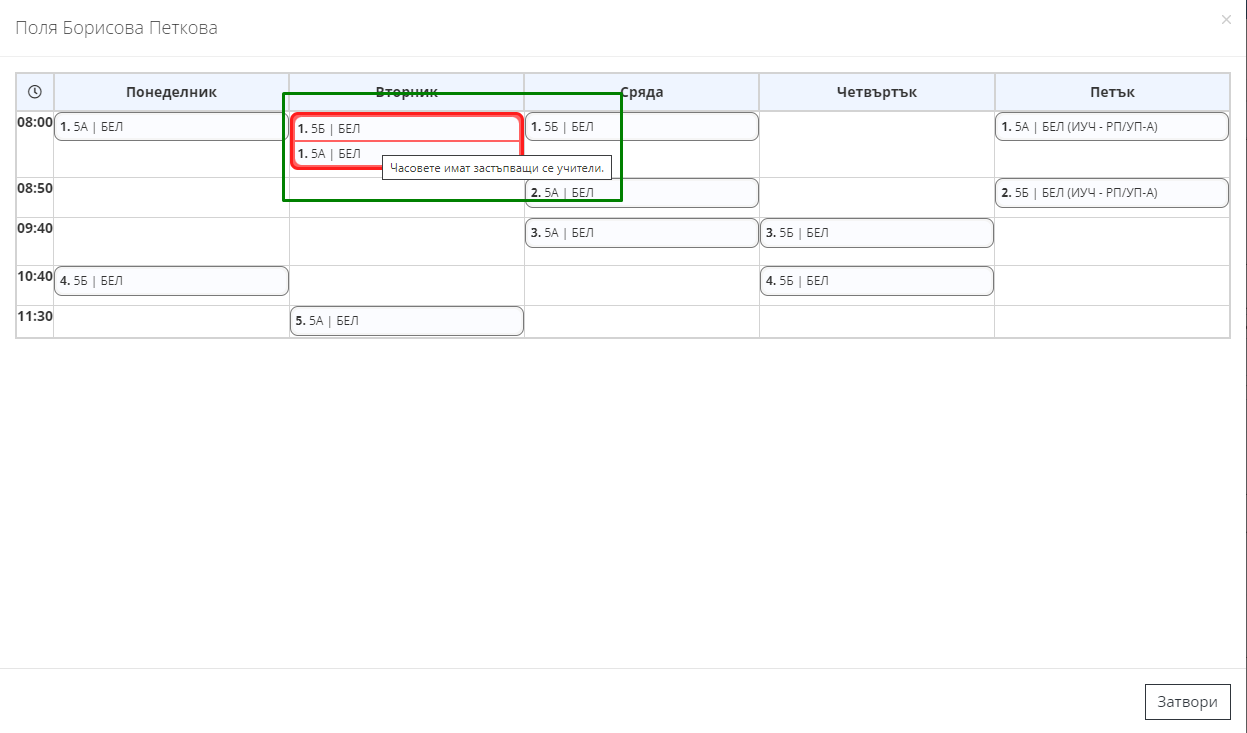Select Monday lesson 1. 5А | БЕЛ

171,127
